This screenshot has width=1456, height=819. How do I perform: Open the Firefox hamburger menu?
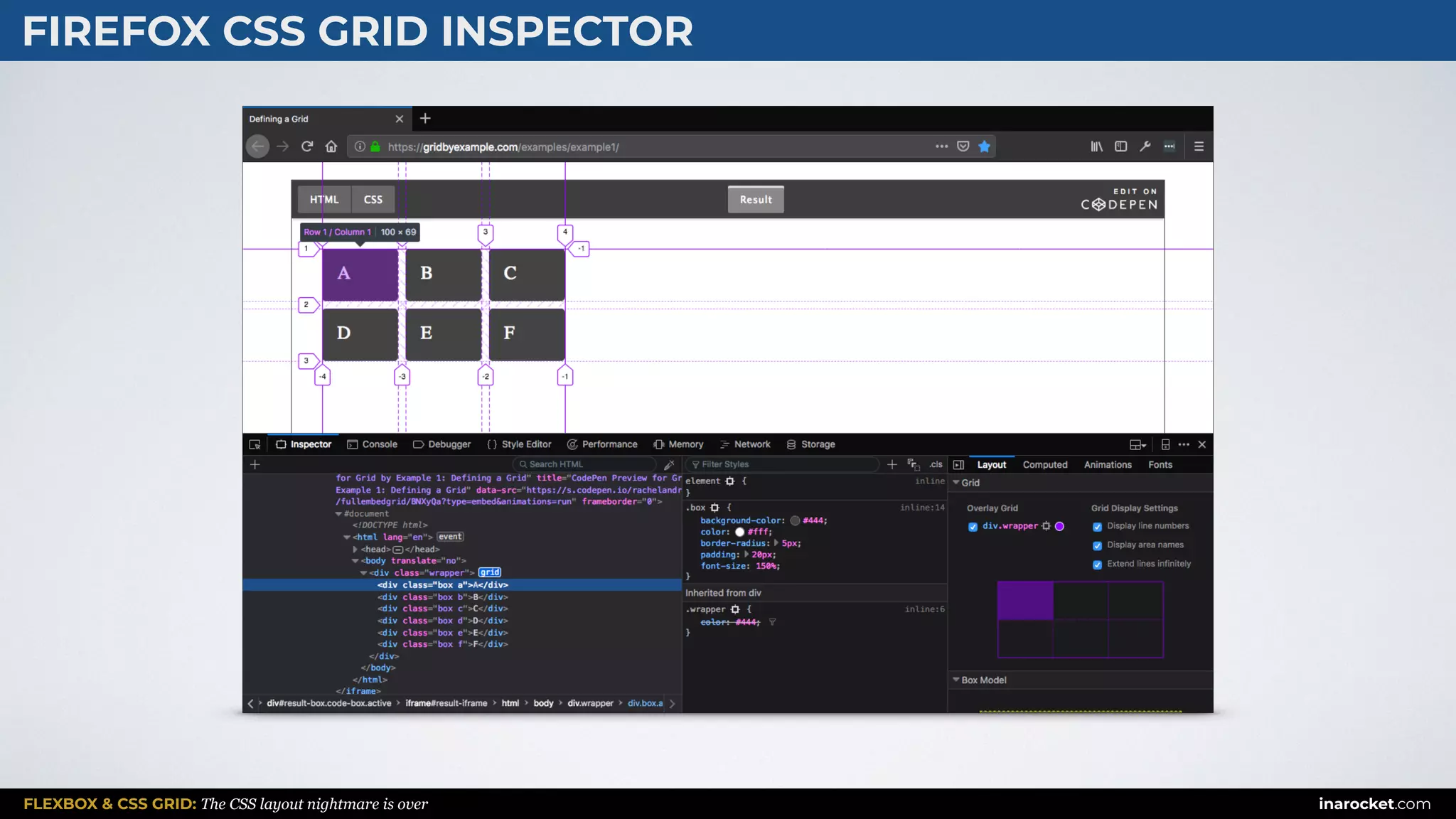(x=1199, y=146)
